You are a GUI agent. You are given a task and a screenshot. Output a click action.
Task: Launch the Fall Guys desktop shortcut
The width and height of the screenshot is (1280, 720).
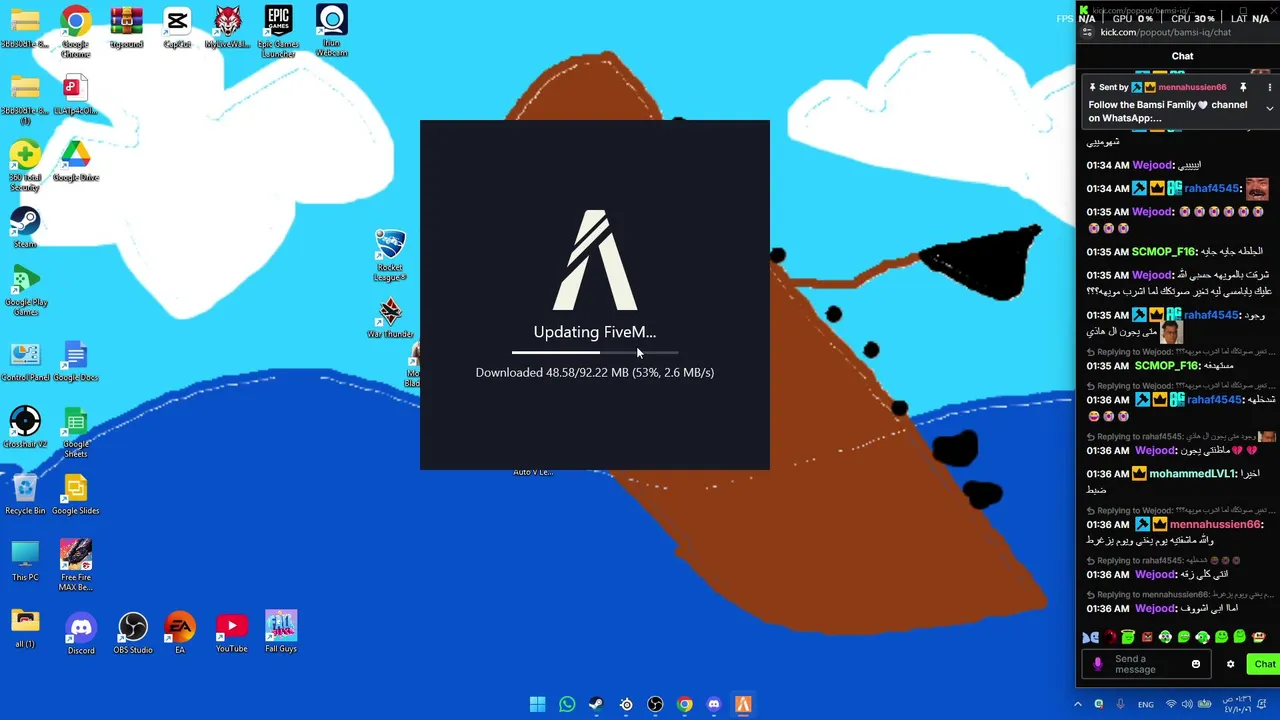pyautogui.click(x=281, y=633)
